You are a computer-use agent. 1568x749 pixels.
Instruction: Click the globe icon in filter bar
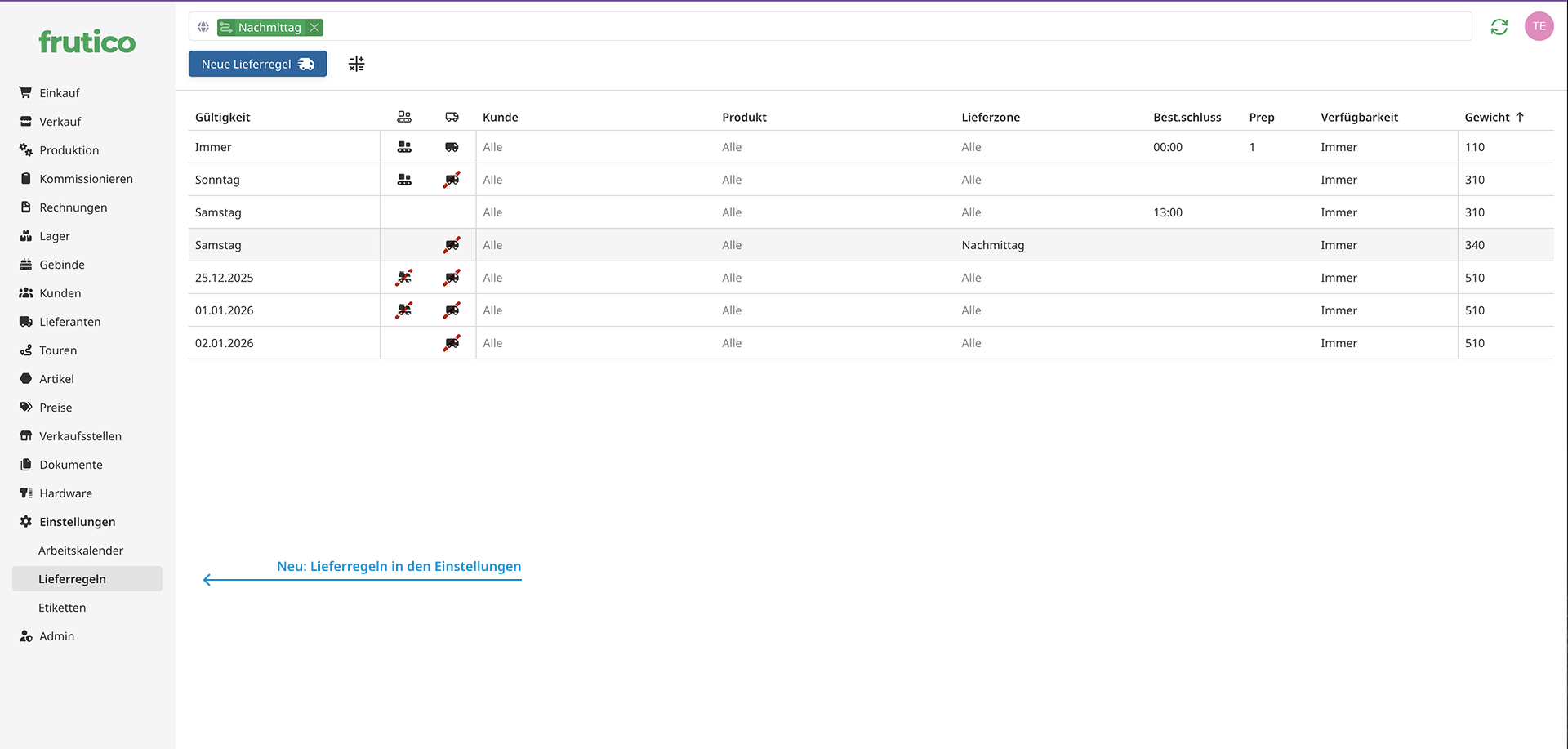tap(203, 27)
